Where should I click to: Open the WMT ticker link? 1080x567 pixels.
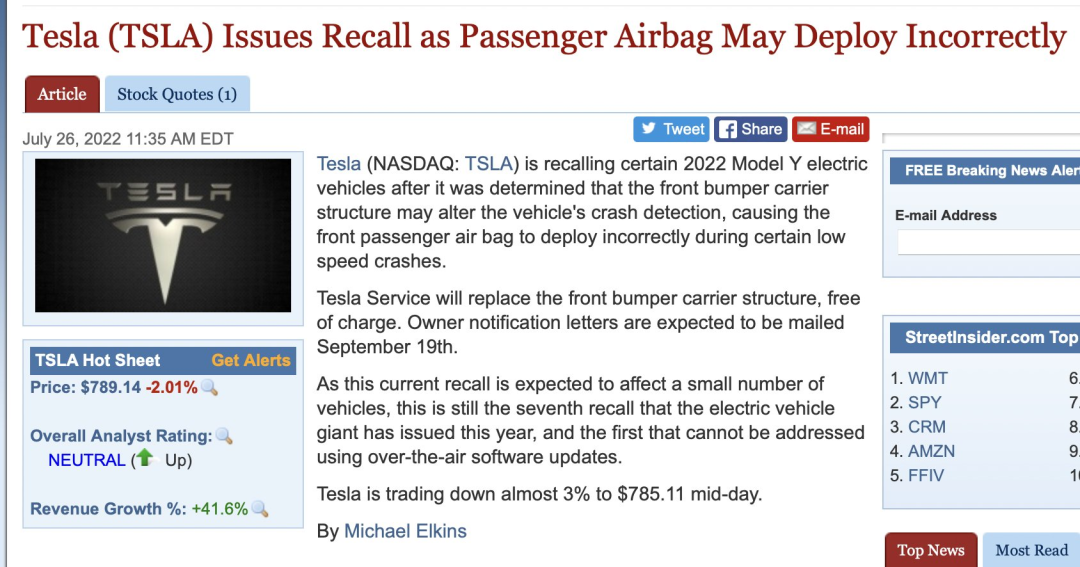click(x=928, y=378)
